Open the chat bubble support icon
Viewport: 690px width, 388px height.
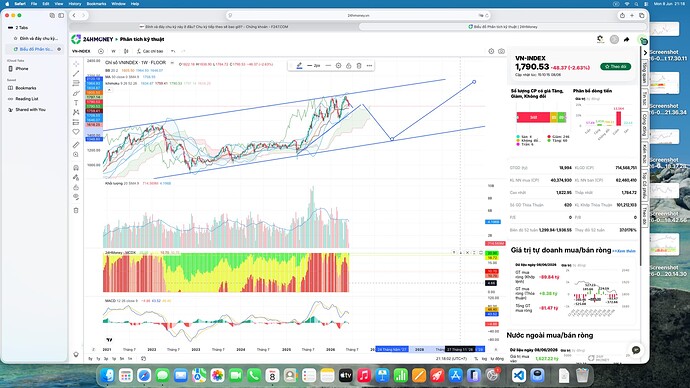tap(636, 350)
